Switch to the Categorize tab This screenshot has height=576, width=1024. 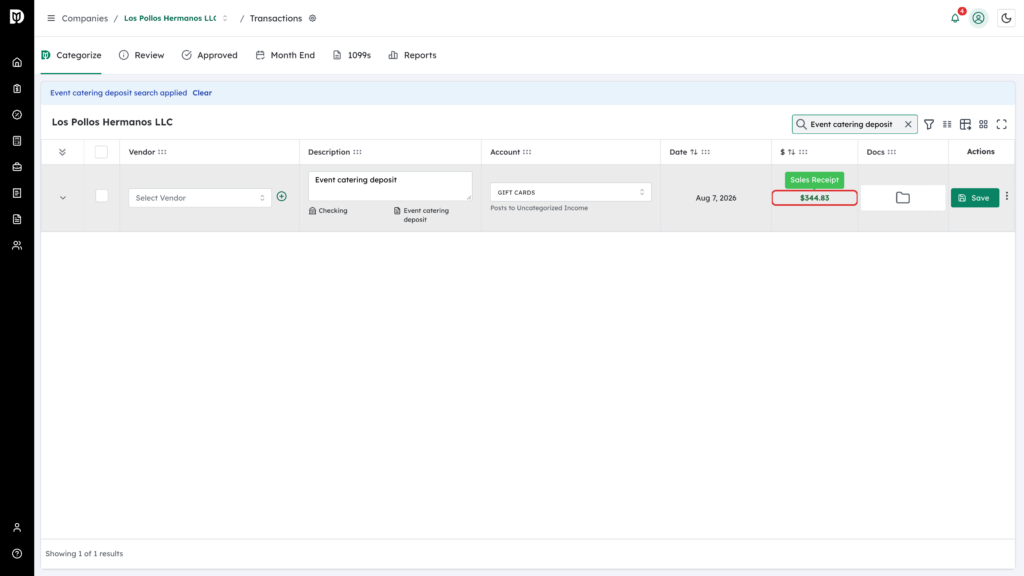tap(71, 56)
